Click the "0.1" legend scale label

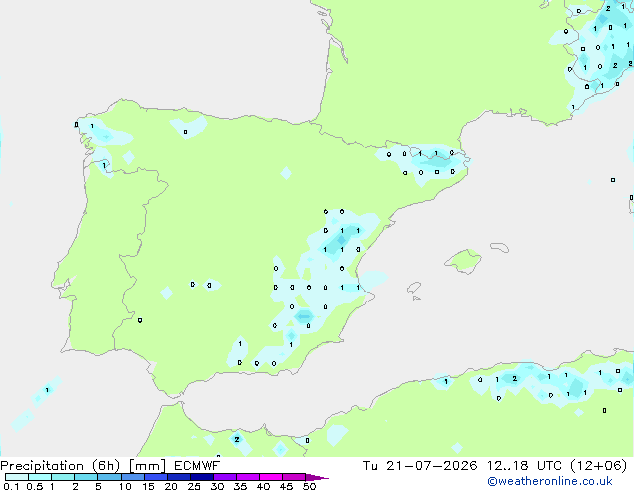pos(11,486)
